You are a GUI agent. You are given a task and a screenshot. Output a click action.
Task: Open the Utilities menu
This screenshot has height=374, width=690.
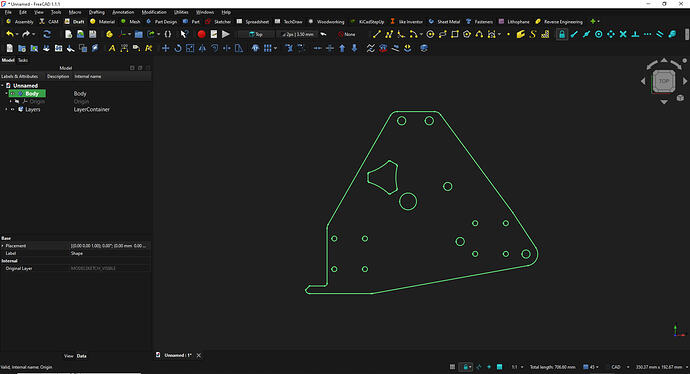coord(181,12)
